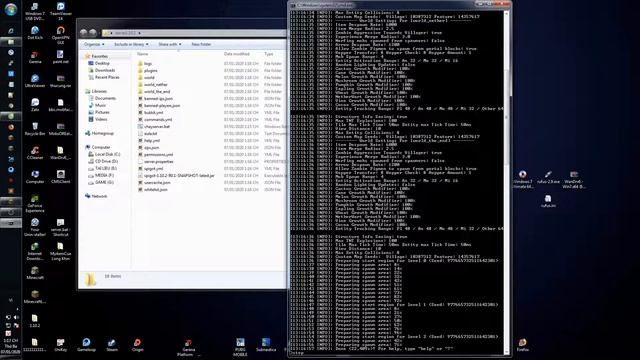This screenshot has height=360, width=640.
Task: Click Explorer forward navigation button
Action: click(93, 32)
